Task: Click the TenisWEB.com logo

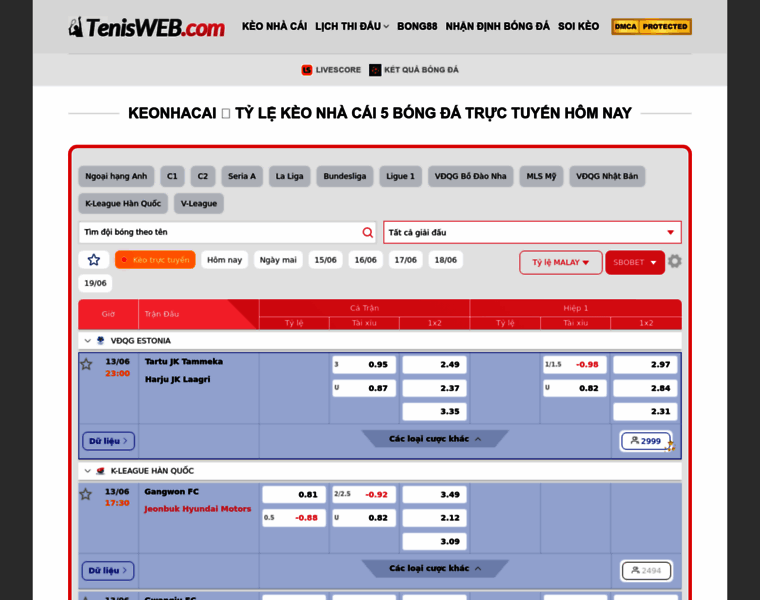Action: pyautogui.click(x=146, y=27)
